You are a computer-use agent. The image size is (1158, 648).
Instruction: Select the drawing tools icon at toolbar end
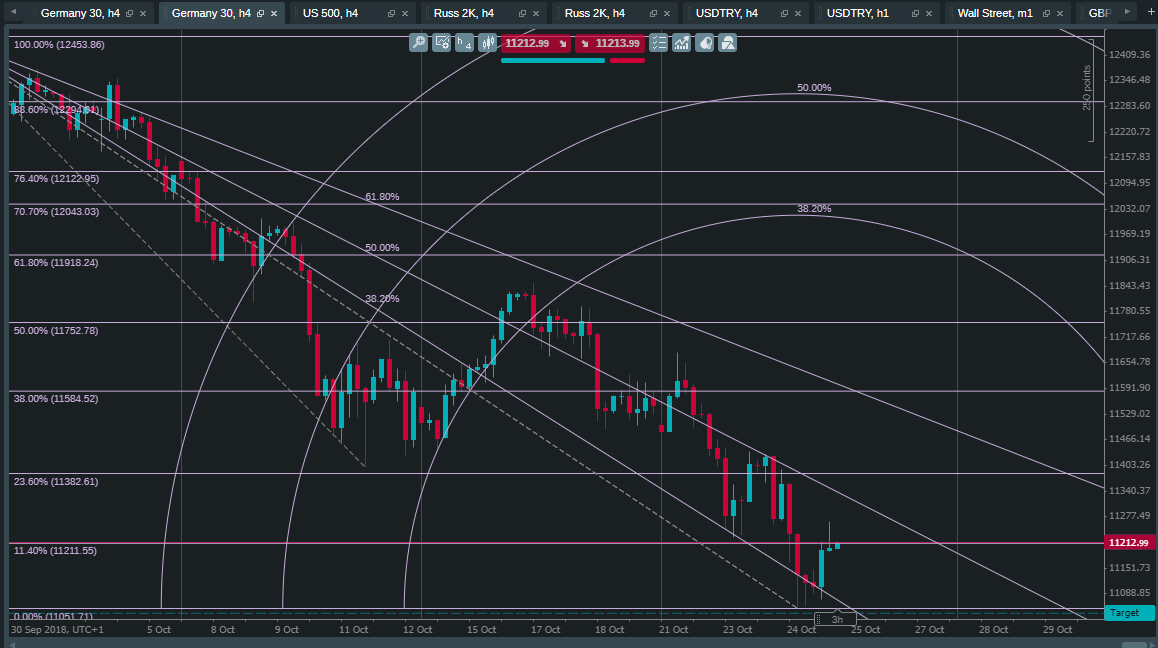[727, 43]
